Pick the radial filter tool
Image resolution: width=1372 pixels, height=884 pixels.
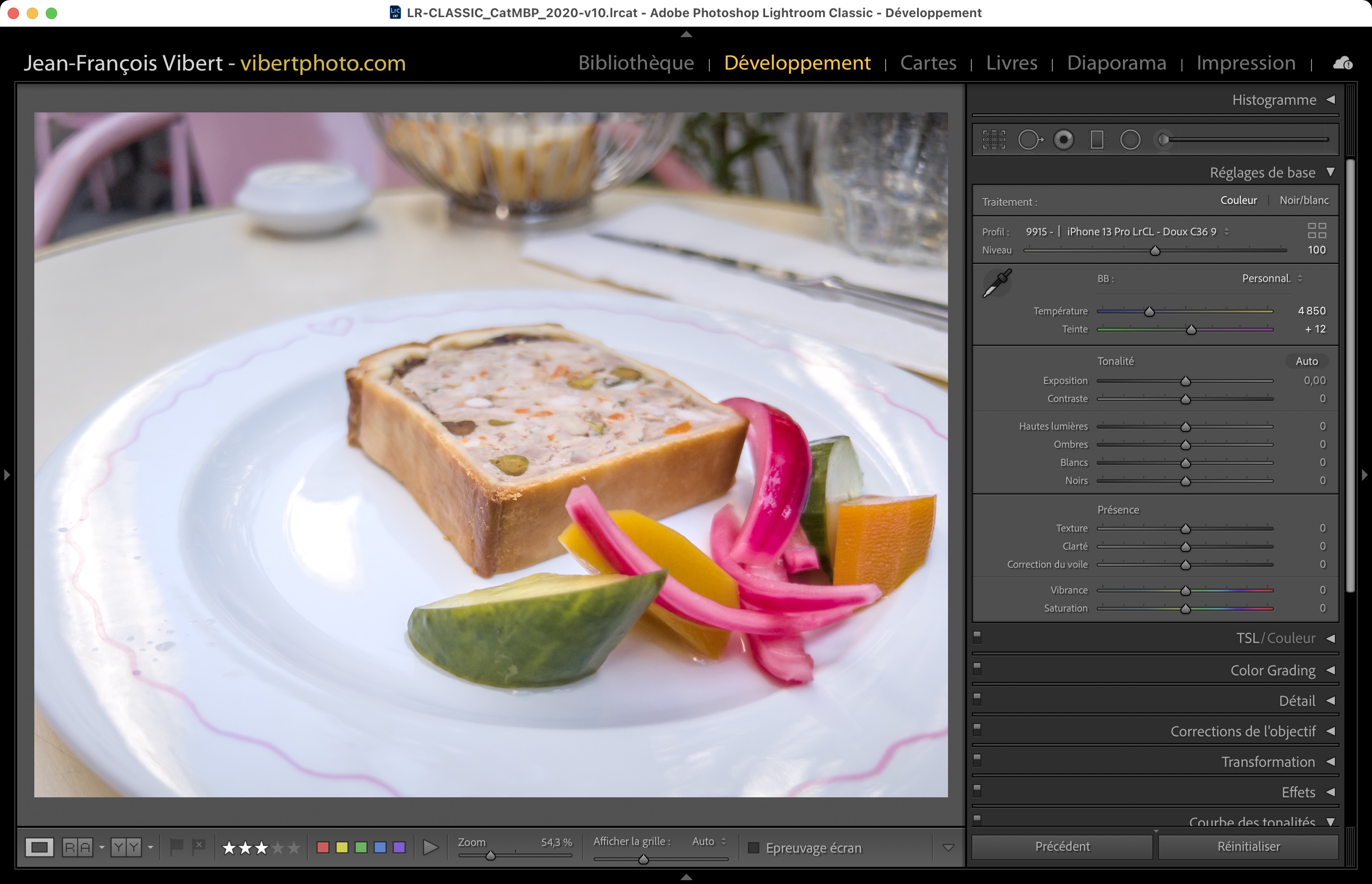1130,140
